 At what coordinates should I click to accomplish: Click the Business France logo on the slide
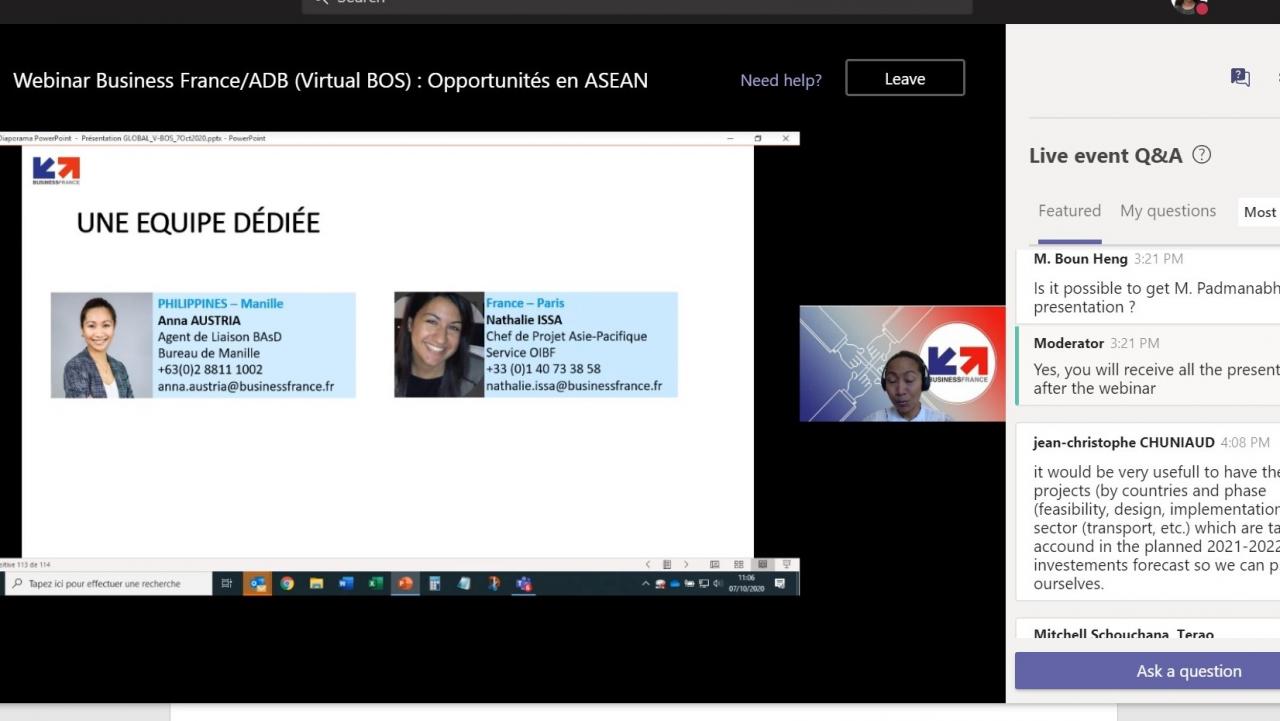[56, 170]
